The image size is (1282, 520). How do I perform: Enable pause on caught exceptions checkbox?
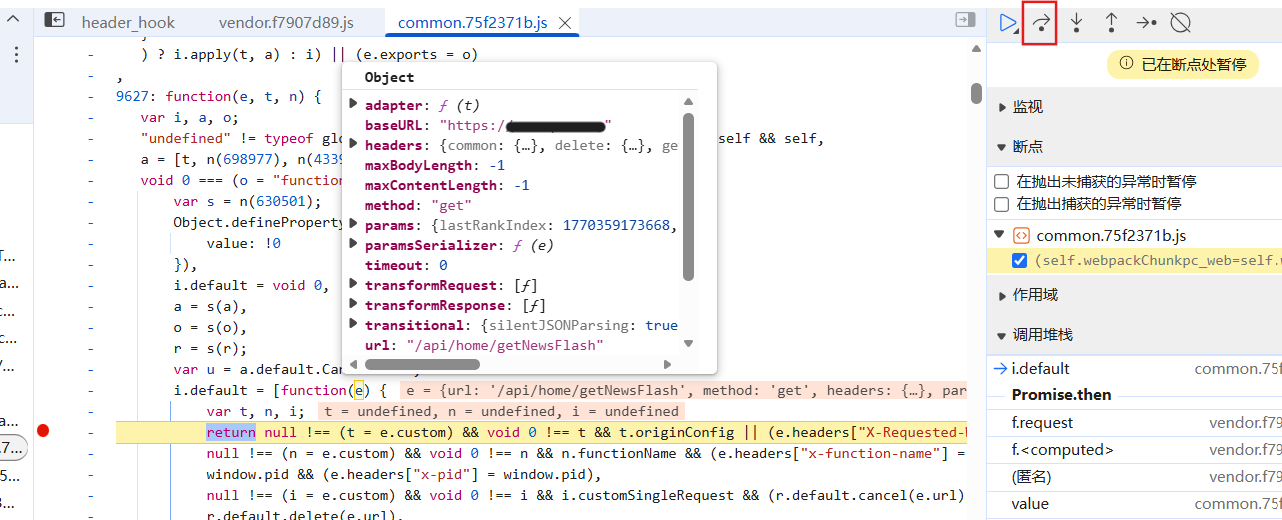tap(1001, 204)
